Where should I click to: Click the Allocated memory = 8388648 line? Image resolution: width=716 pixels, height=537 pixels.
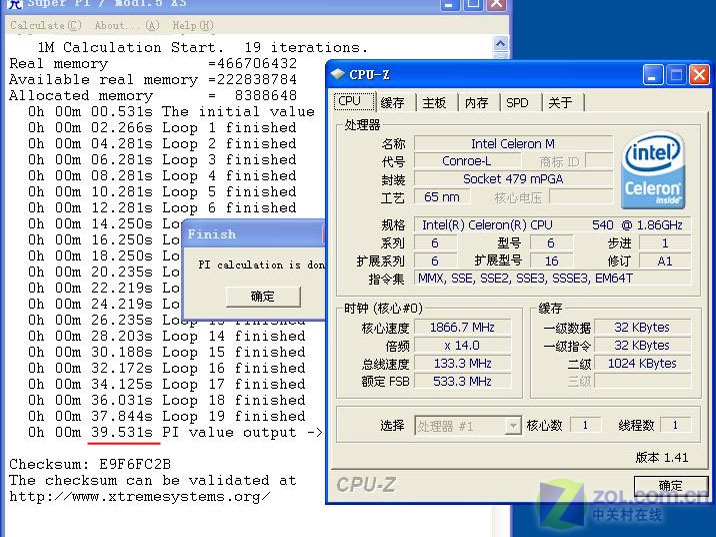click(153, 95)
